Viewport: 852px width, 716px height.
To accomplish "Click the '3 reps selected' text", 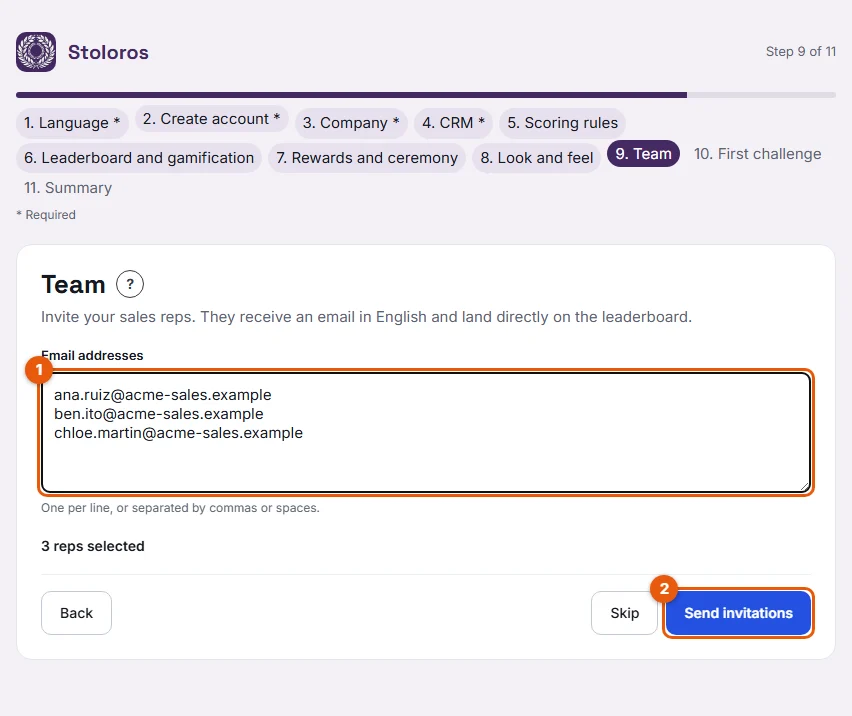I will click(x=93, y=546).
